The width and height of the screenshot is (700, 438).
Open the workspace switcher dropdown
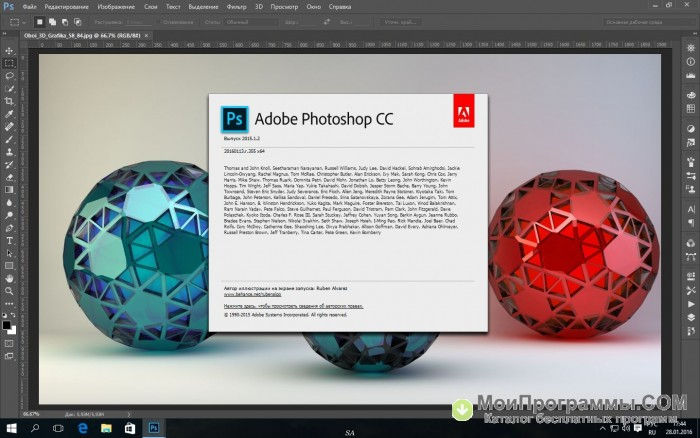648,21
